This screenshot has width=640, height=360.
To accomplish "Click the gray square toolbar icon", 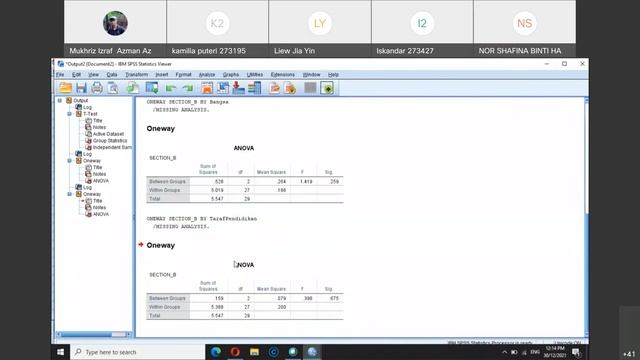I will 310,87.
